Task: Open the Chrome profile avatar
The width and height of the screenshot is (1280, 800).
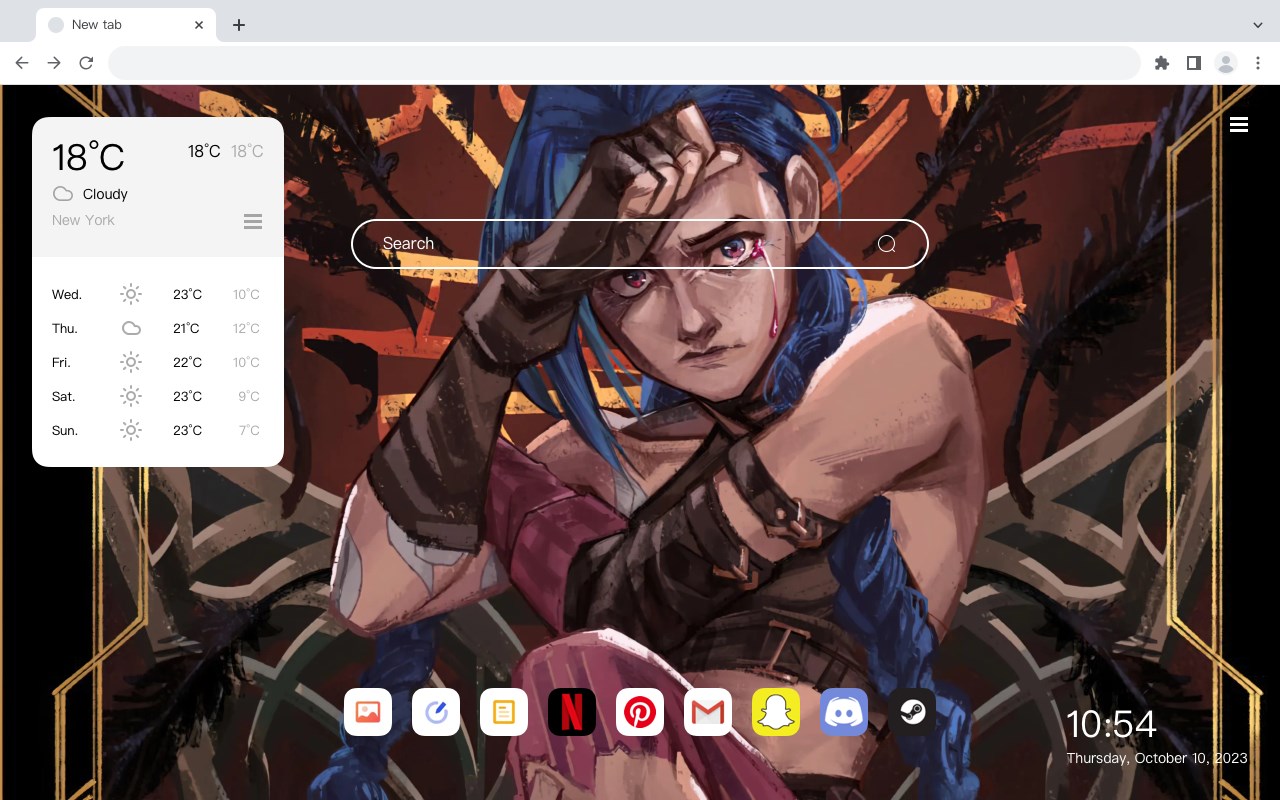Action: pos(1225,63)
